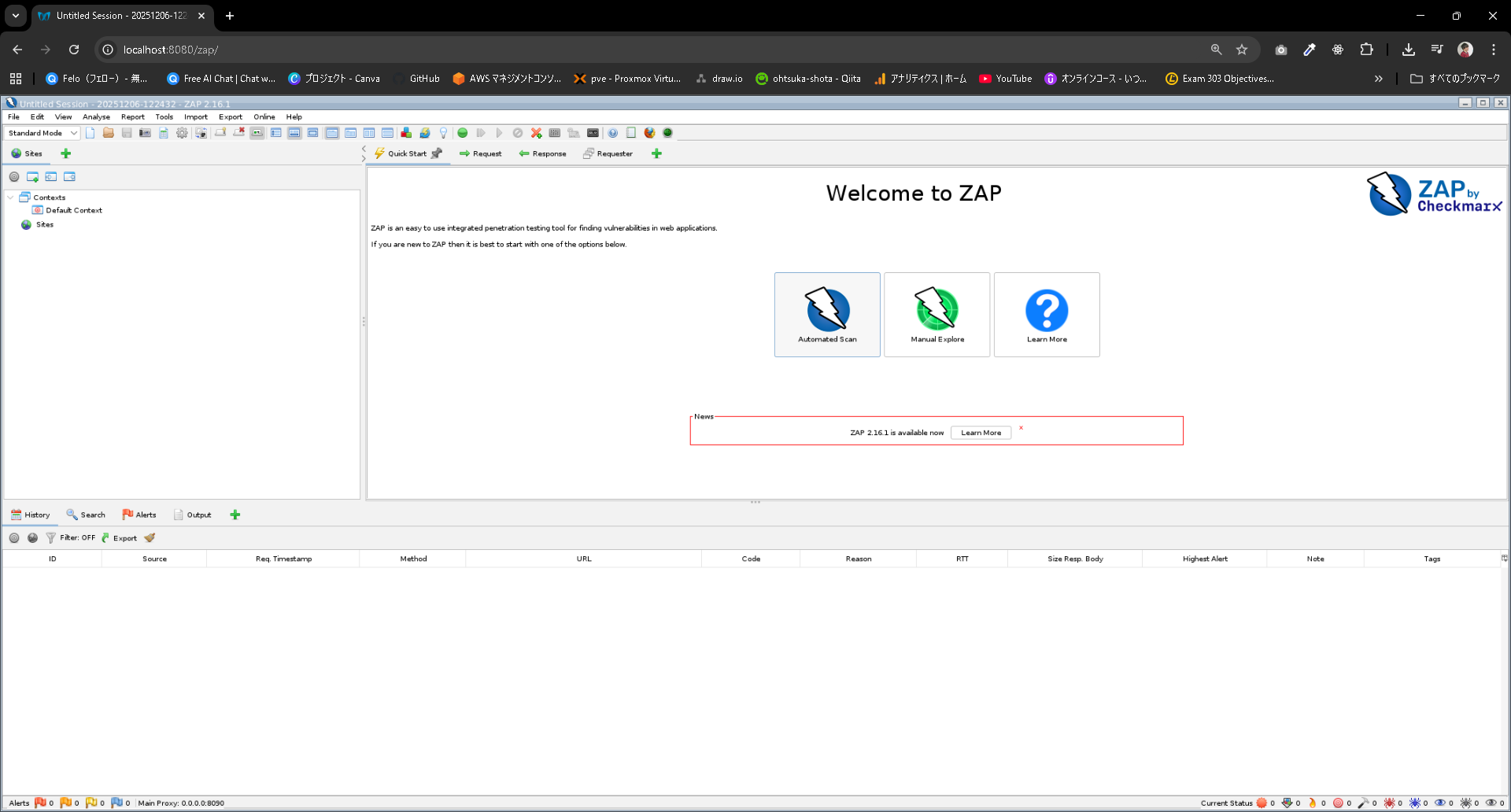Switch to the Search tab in the bottom panel

(x=86, y=515)
